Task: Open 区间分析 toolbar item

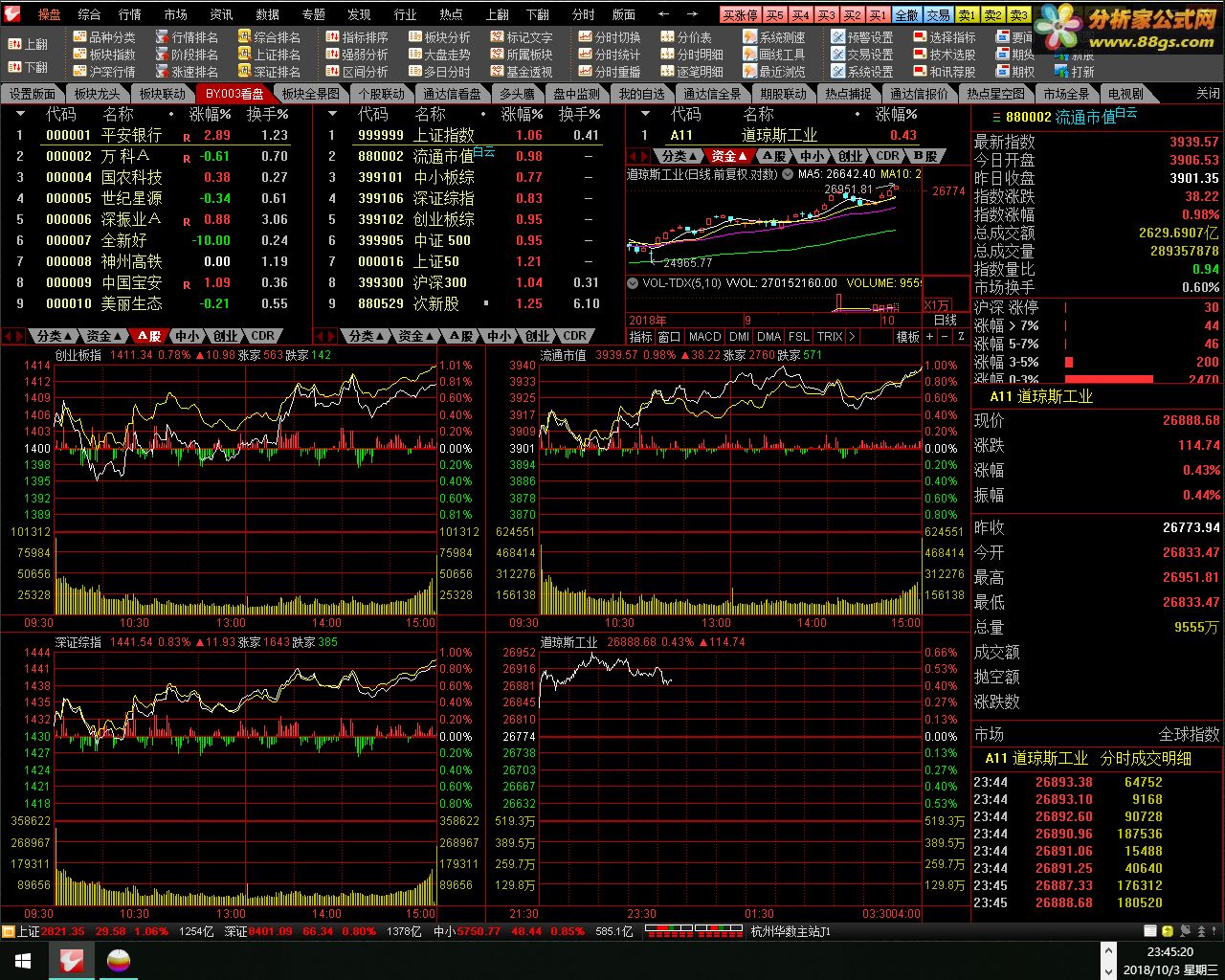Action: pos(357,72)
